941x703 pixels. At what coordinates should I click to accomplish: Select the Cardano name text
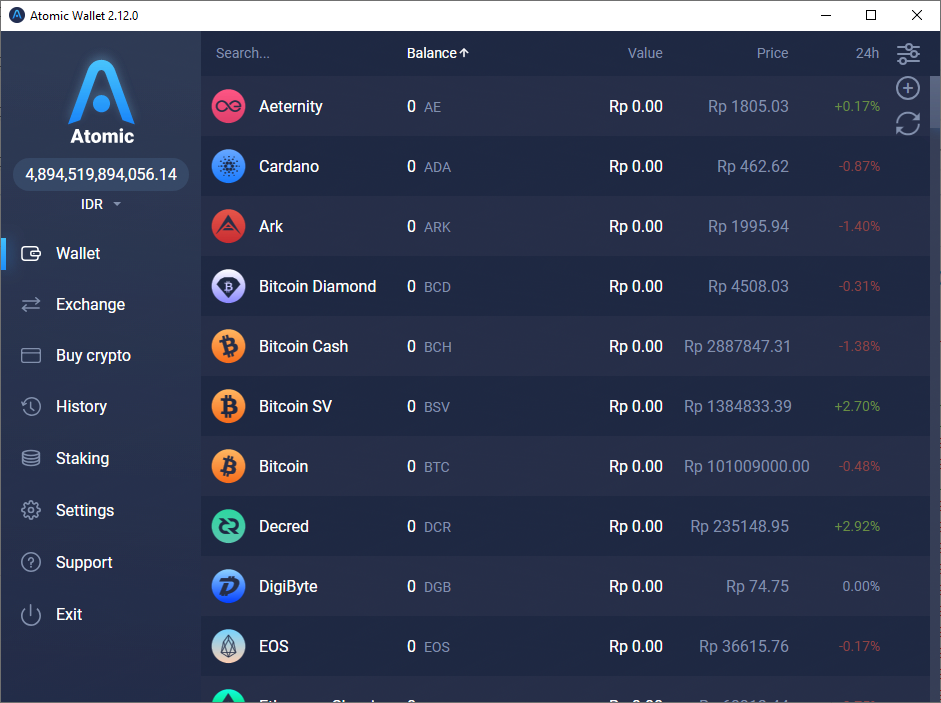pos(289,166)
